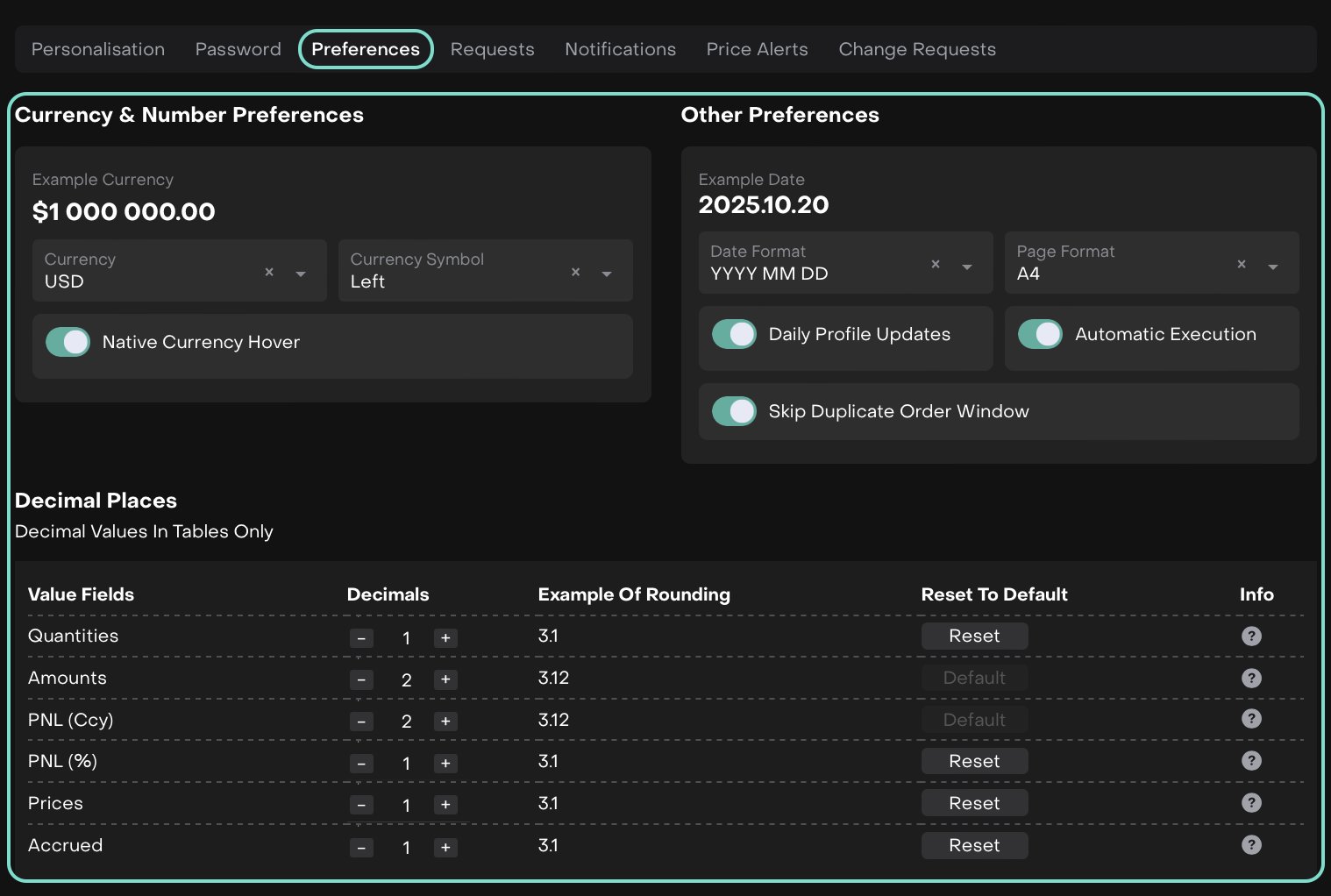Increase decimals for Prices

click(445, 805)
